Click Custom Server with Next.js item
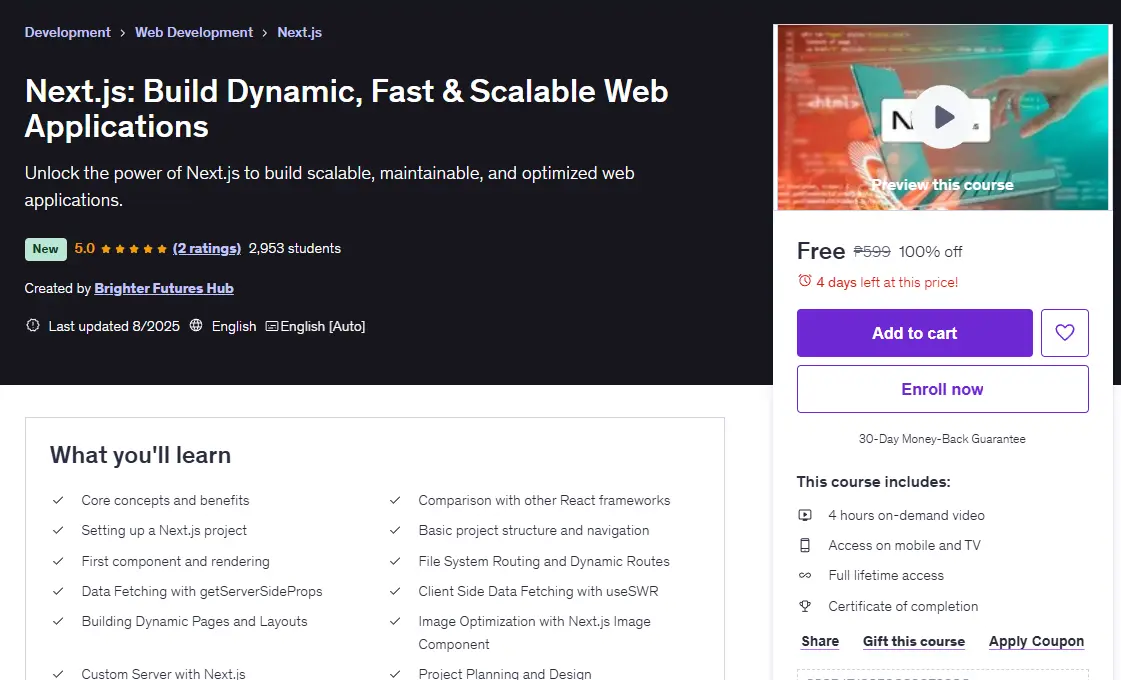The height and width of the screenshot is (680, 1121). (x=163, y=674)
